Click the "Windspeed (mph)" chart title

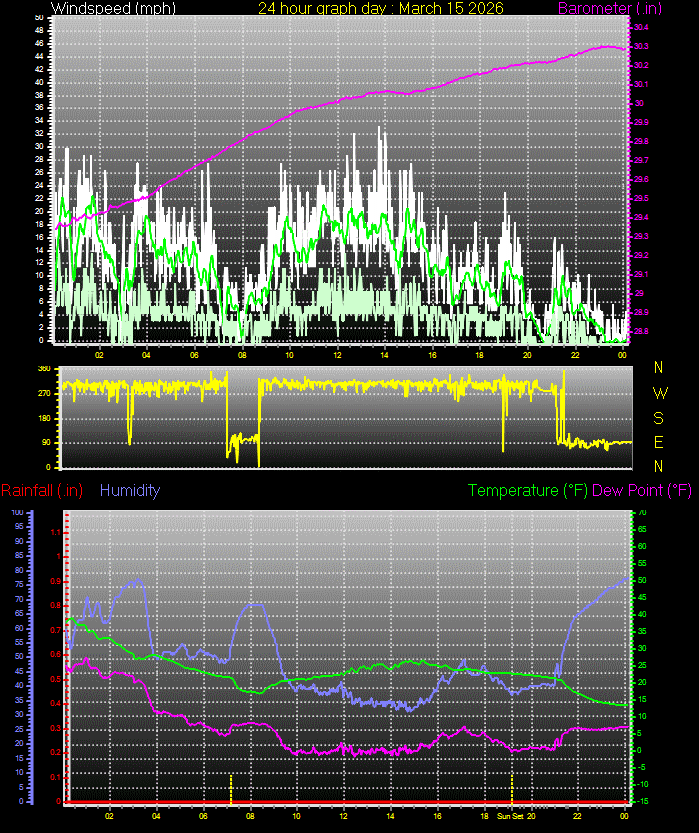(113, 8)
